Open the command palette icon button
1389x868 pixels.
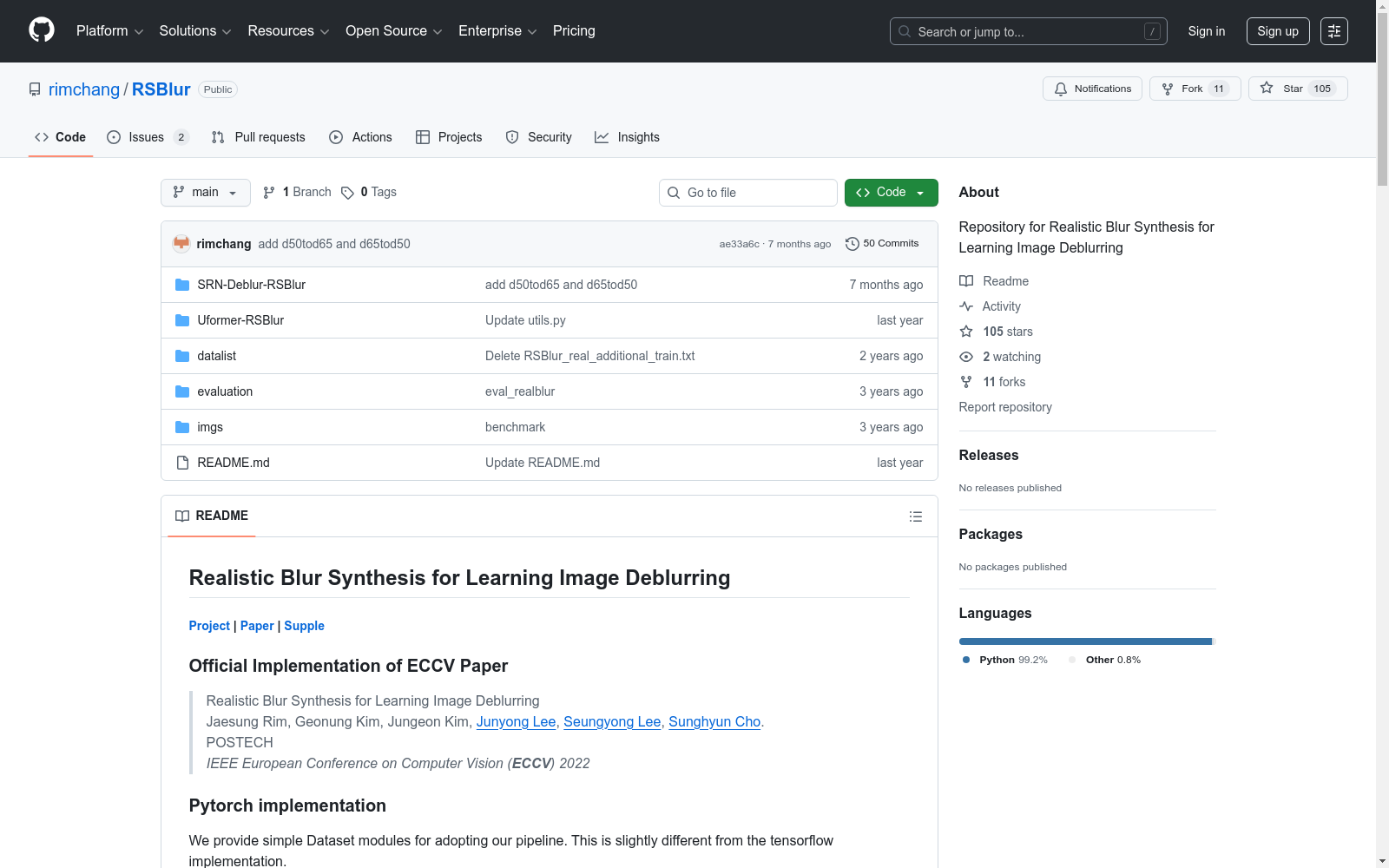[x=1334, y=31]
